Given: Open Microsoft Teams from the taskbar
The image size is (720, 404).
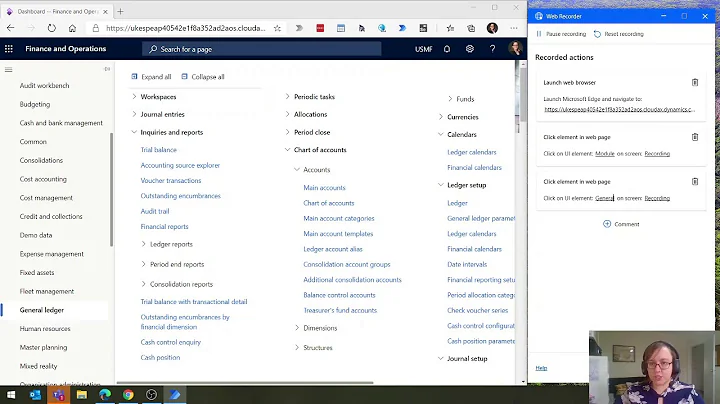Looking at the screenshot, I should point(59,395).
